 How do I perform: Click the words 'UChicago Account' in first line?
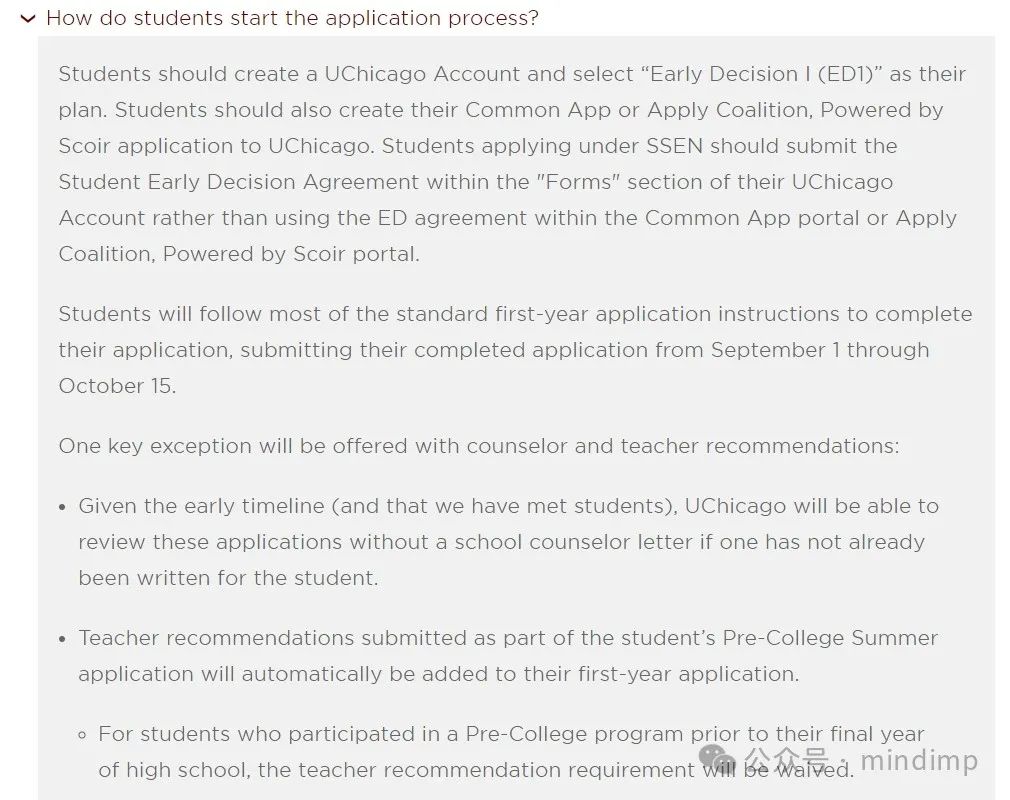pos(422,74)
